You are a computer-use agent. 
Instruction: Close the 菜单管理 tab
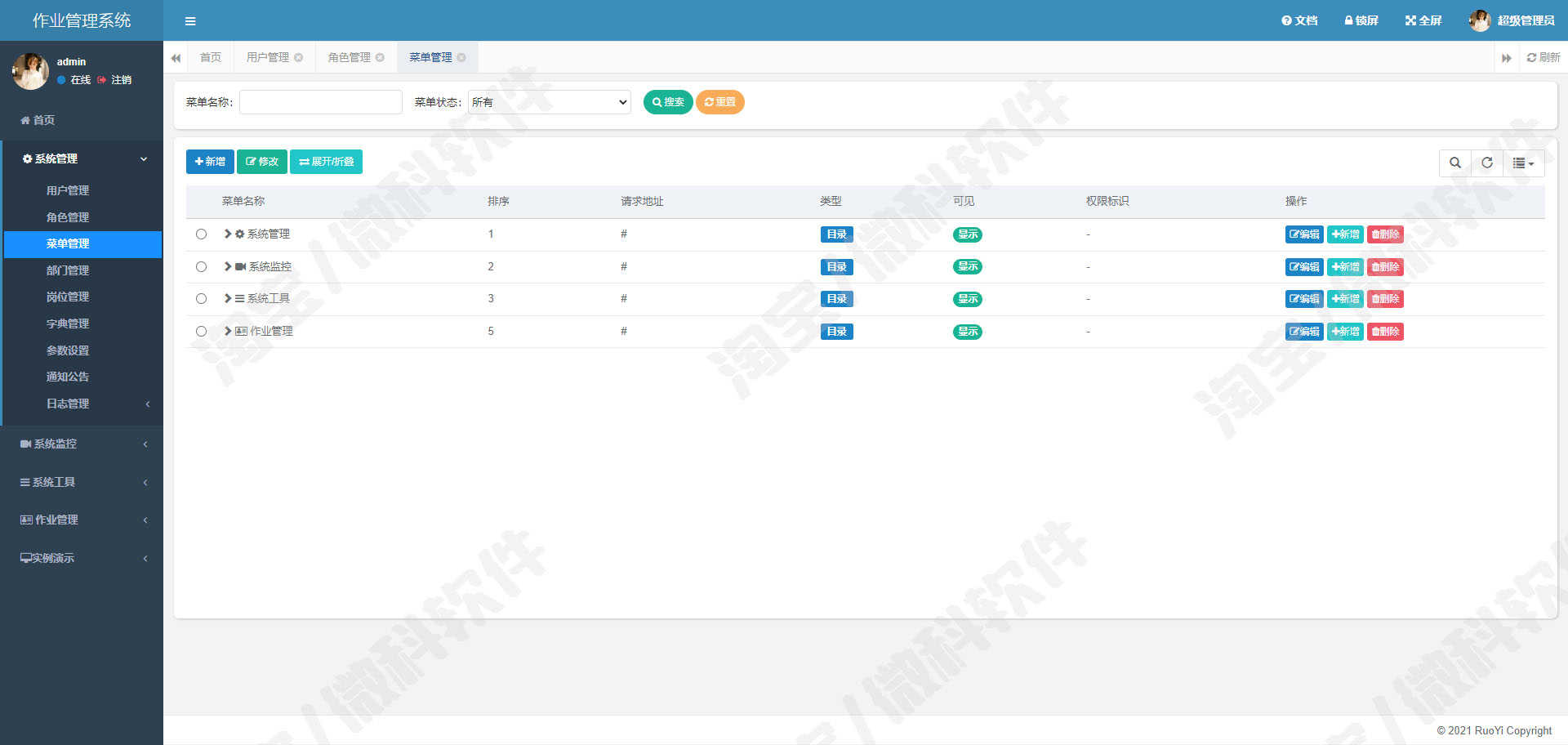tap(461, 57)
